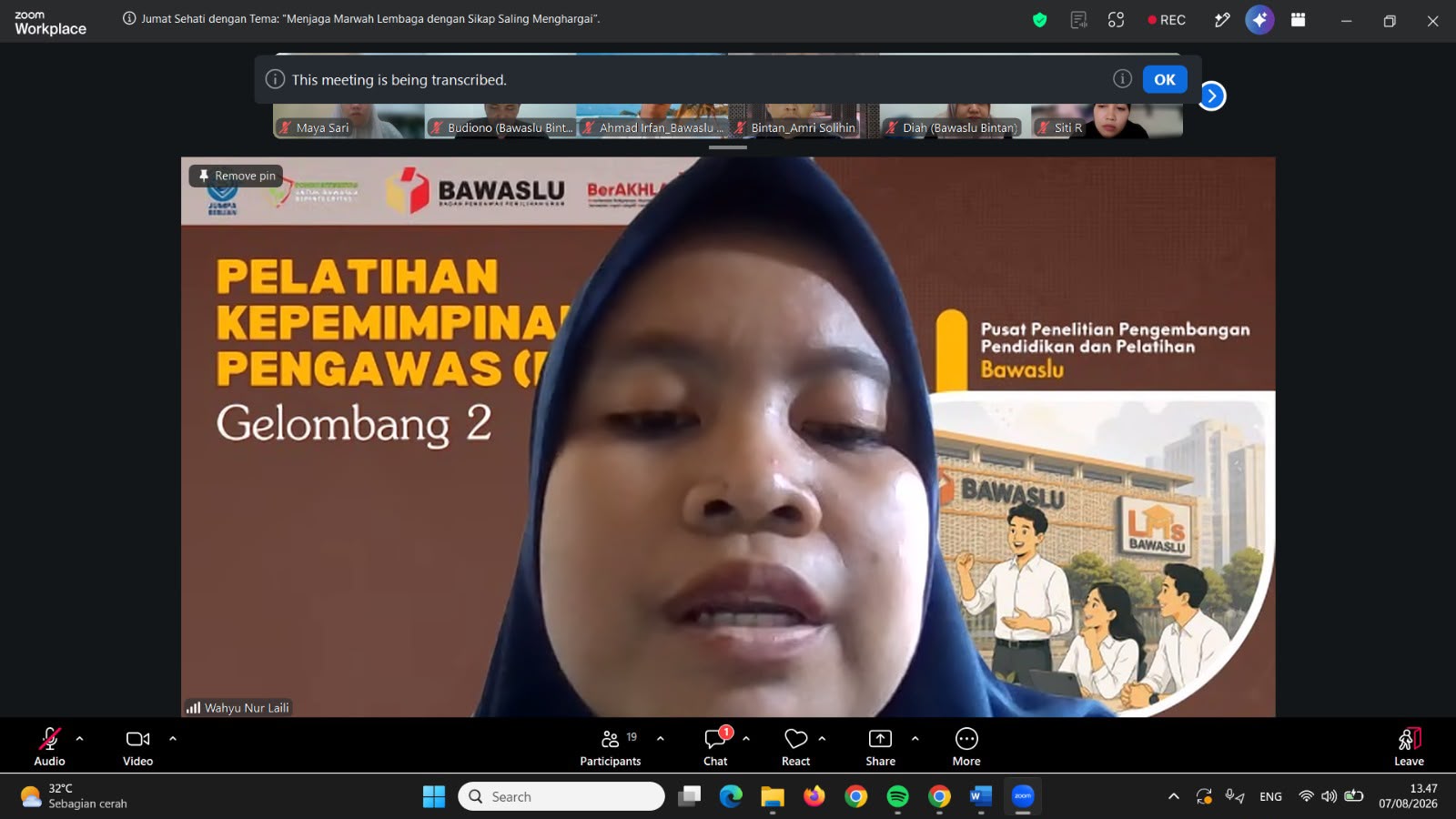Open Spotify from taskbar
Screen dimensions: 1456x819
pos(897,796)
